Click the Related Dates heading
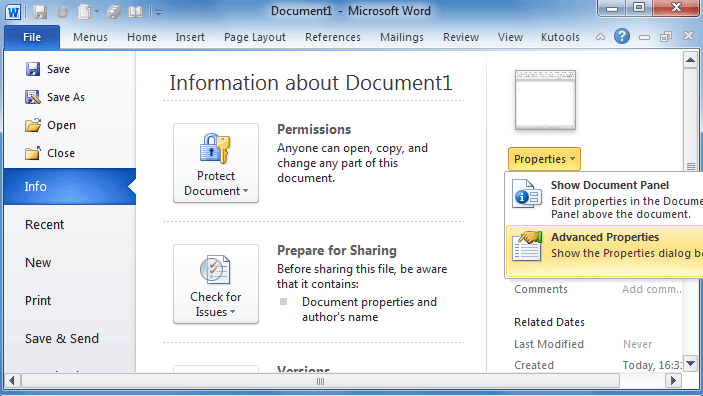Screen dimensions: 703x396 [549, 322]
